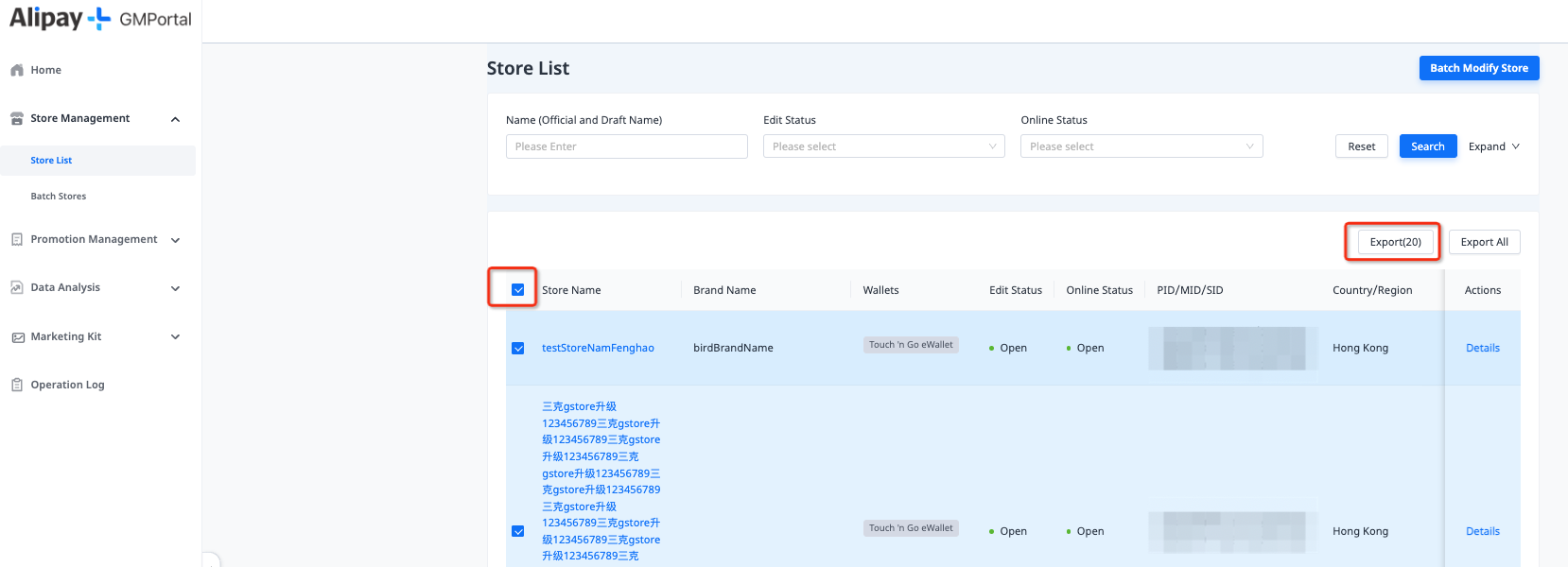Screen dimensions: 1568x567
Task: Click the Store Management storefront icon
Action: point(17,119)
